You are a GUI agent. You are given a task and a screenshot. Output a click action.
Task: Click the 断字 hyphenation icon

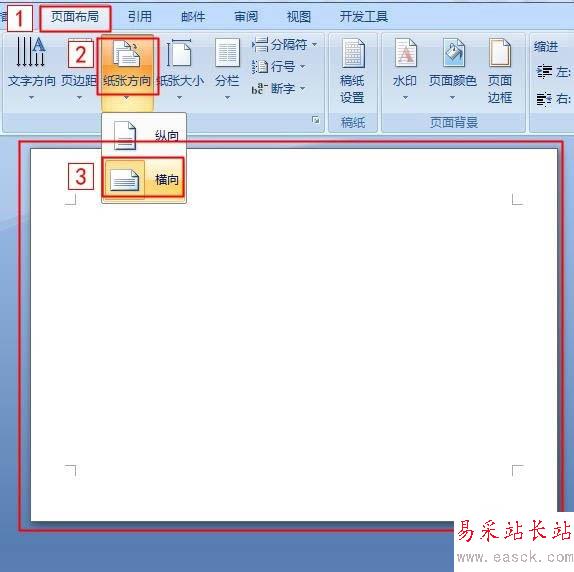point(260,89)
